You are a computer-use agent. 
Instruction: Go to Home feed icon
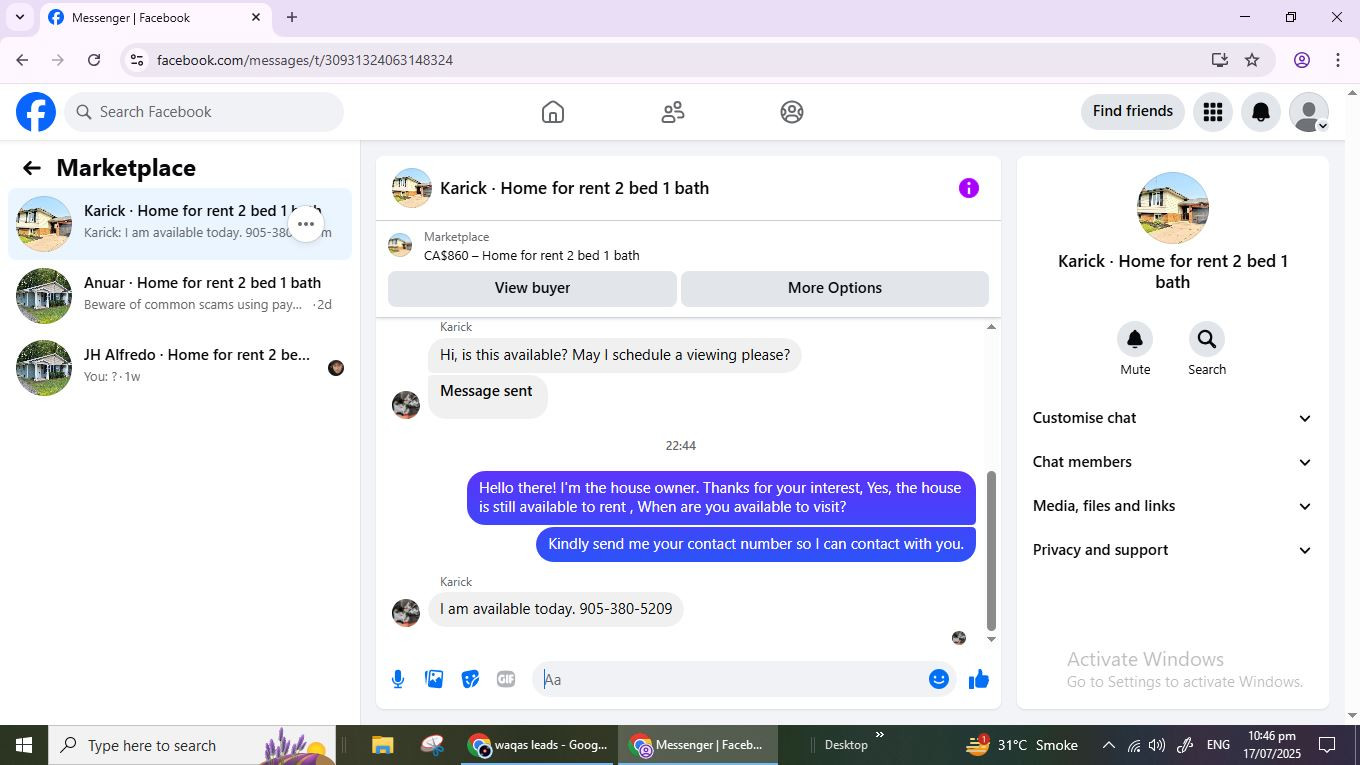point(553,112)
